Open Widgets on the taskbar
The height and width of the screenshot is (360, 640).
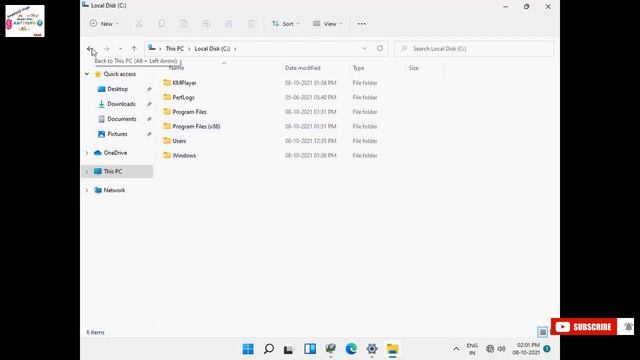pyautogui.click(x=310, y=349)
